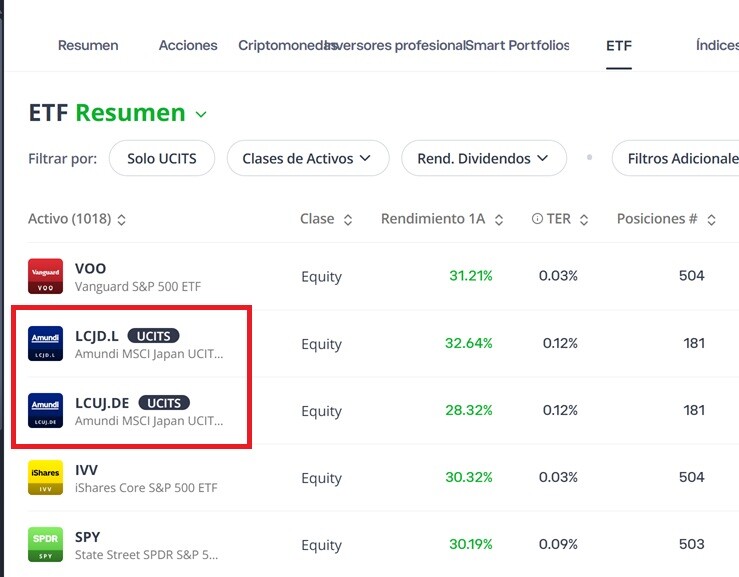Open the Inversores profesionales tab
Screen dimensions: 739x577
coord(396,45)
